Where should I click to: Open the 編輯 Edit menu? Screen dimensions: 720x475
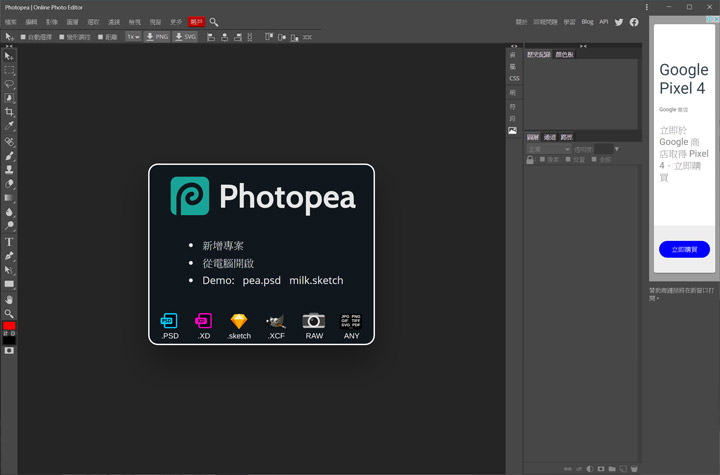coord(31,22)
